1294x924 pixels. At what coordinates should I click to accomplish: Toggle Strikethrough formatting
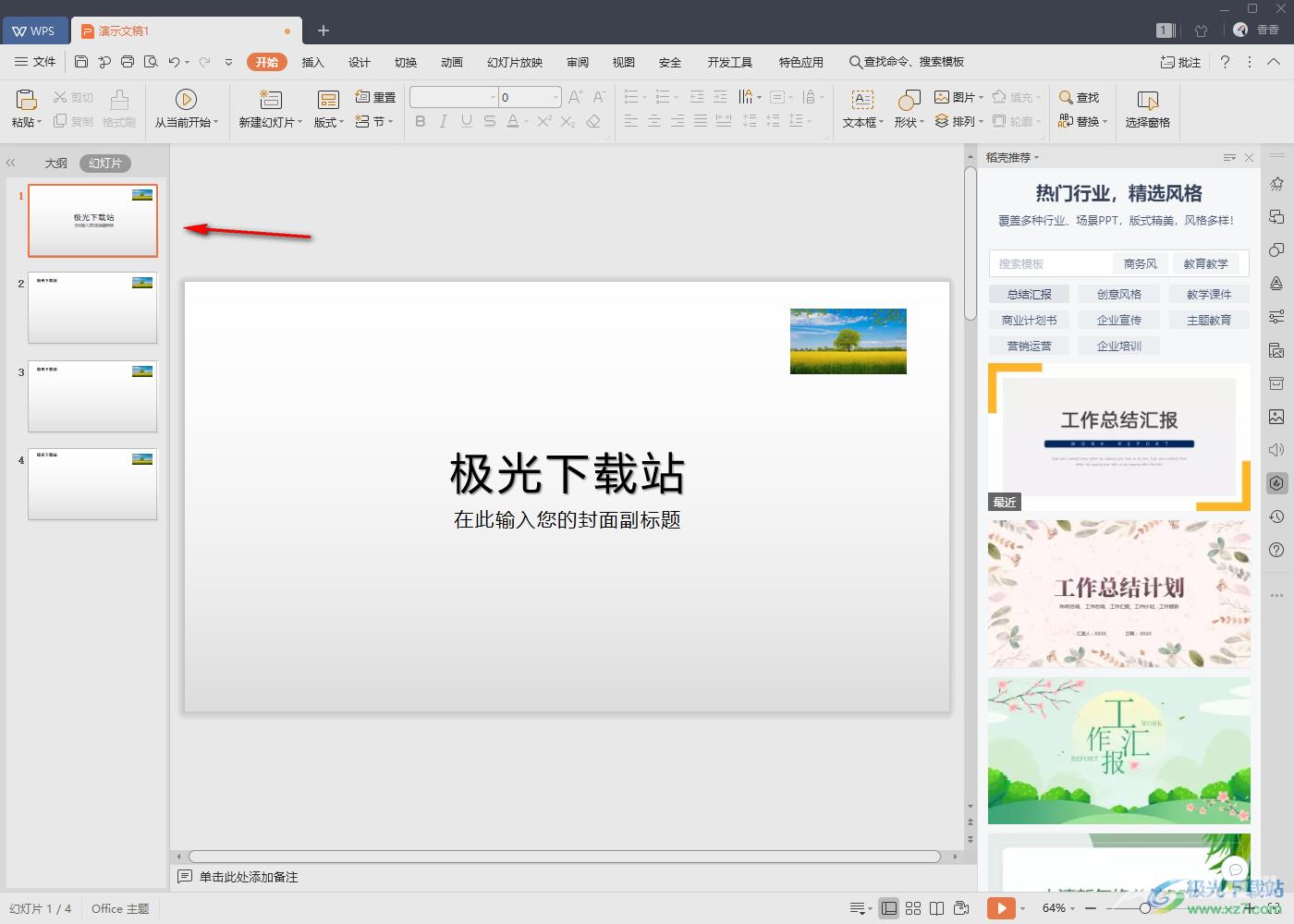click(490, 121)
